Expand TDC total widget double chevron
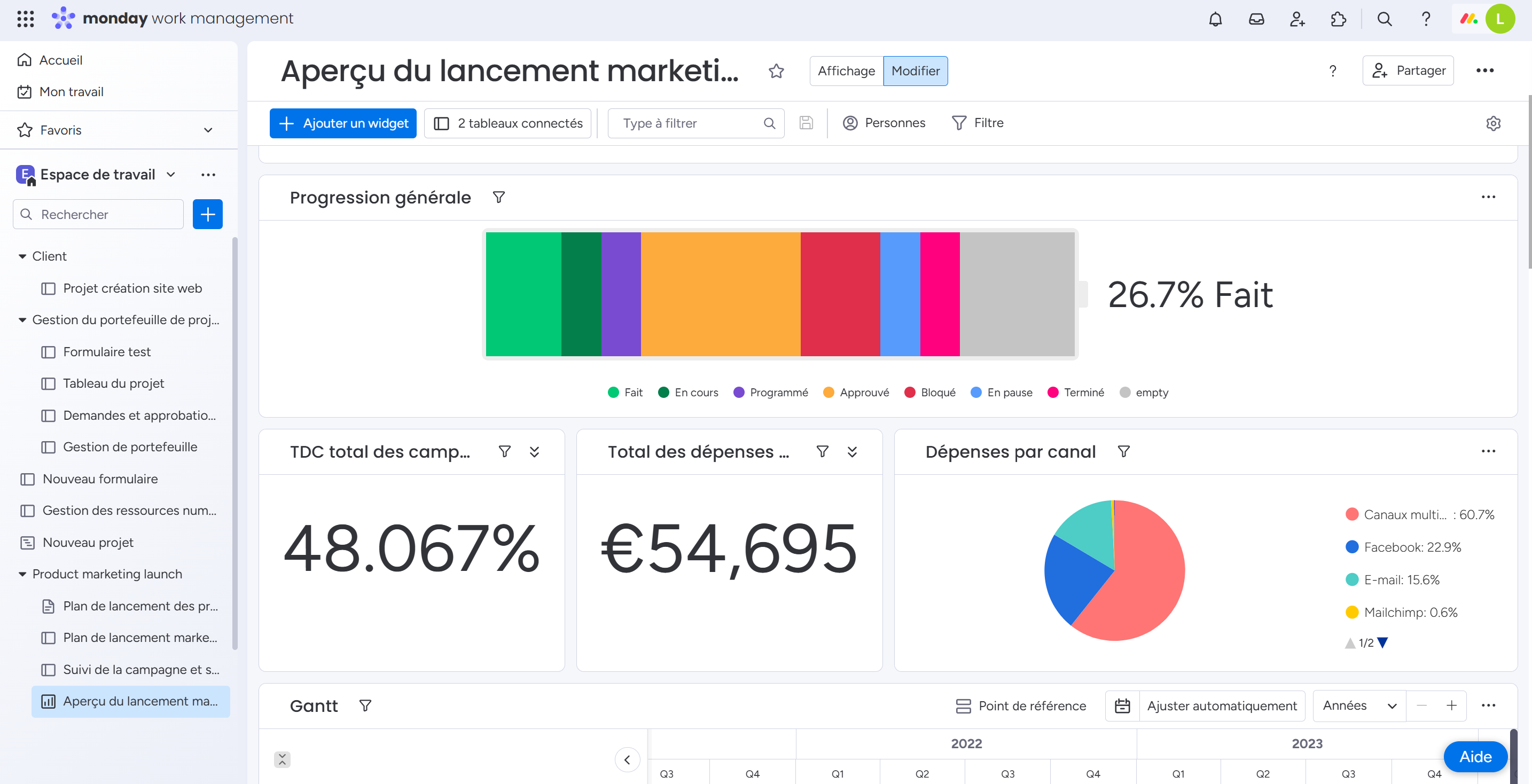The width and height of the screenshot is (1532, 784). (534, 452)
